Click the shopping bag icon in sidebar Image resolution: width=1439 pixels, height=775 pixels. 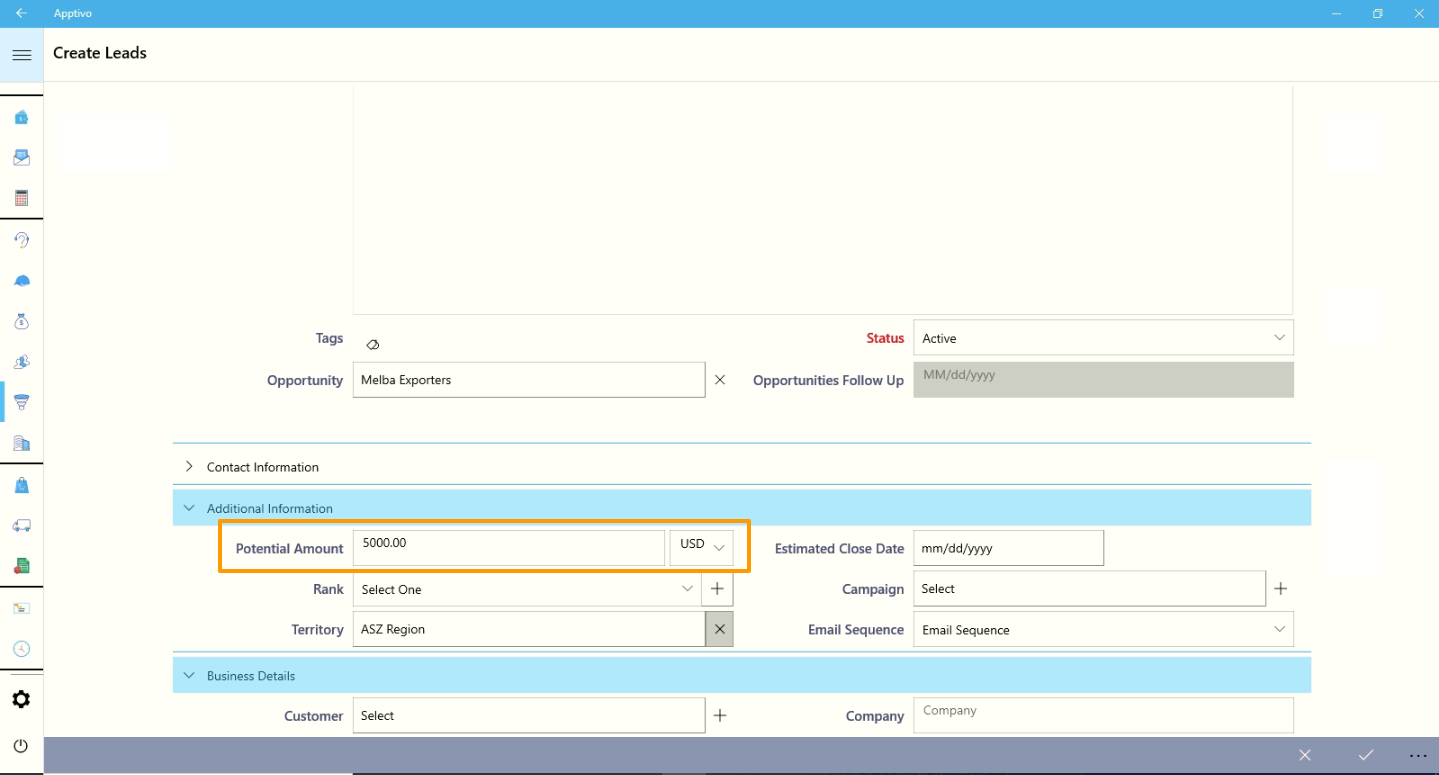click(21, 485)
